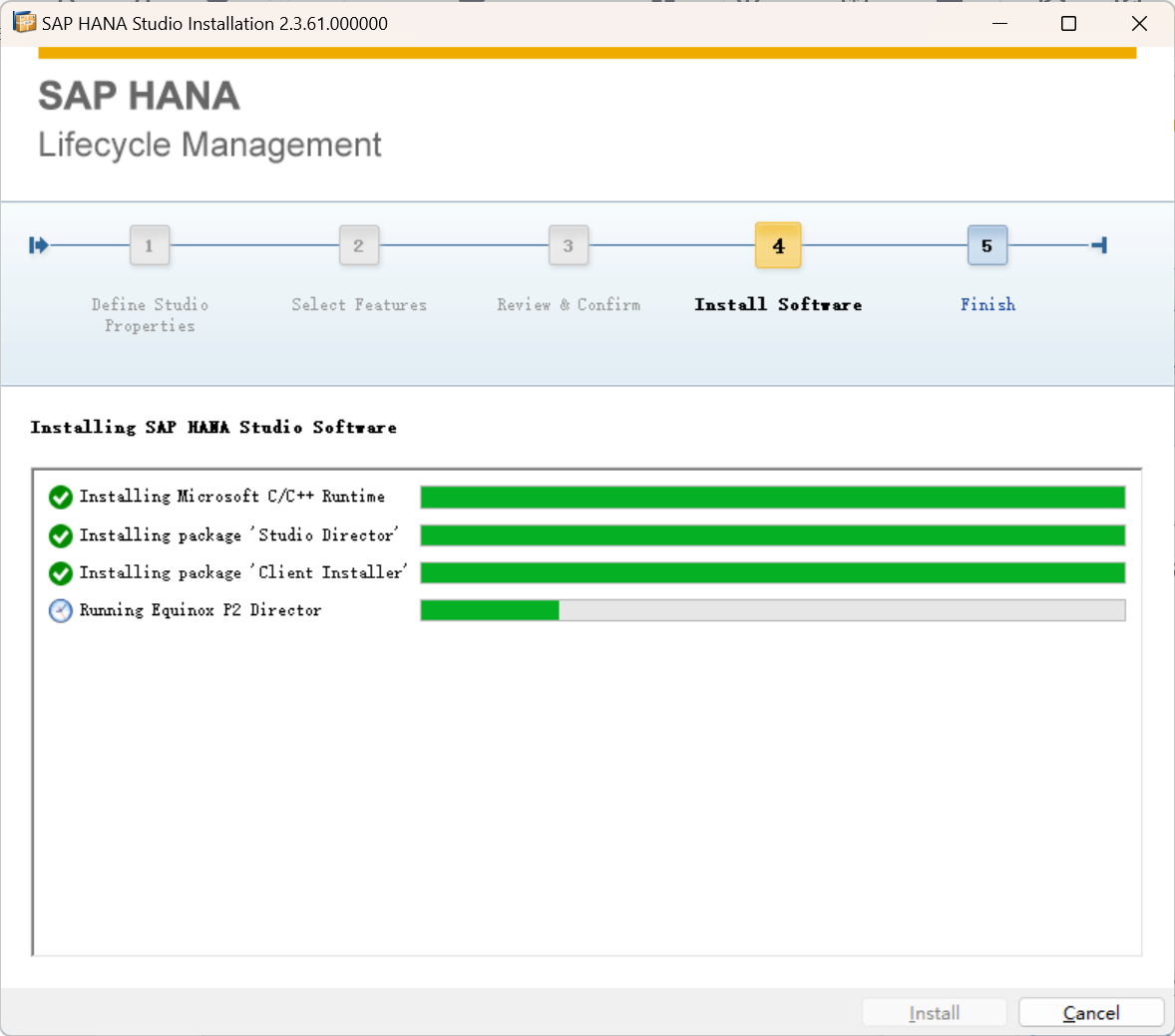Maximize the installer window
The width and height of the screenshot is (1175, 1036).
click(1068, 23)
